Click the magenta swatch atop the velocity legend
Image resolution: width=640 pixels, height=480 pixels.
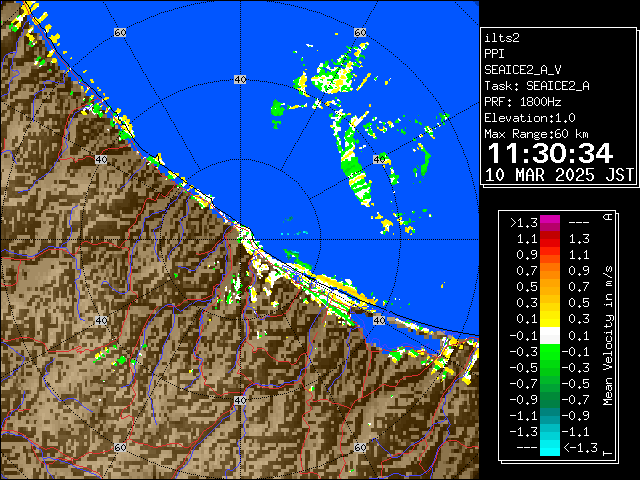point(550,220)
